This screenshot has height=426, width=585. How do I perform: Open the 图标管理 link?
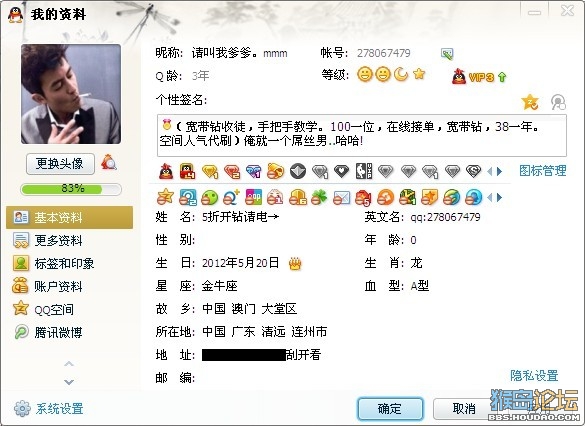[543, 171]
